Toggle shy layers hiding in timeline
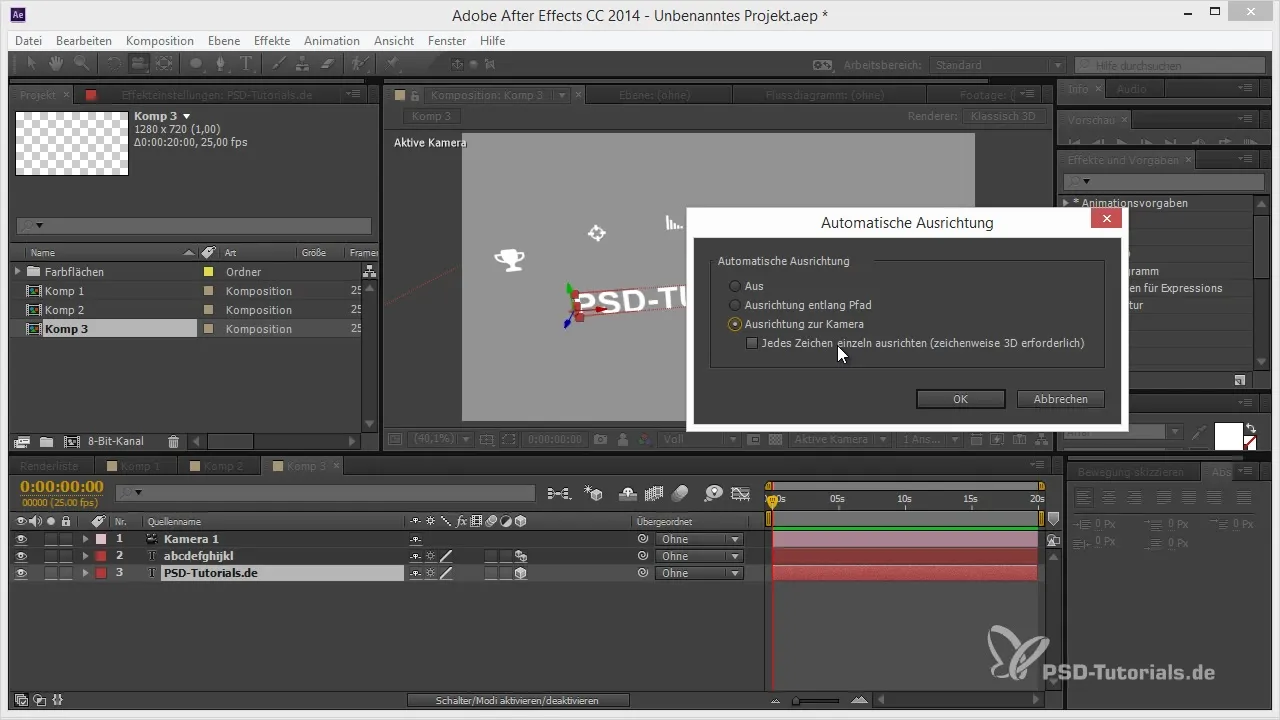 coord(629,493)
